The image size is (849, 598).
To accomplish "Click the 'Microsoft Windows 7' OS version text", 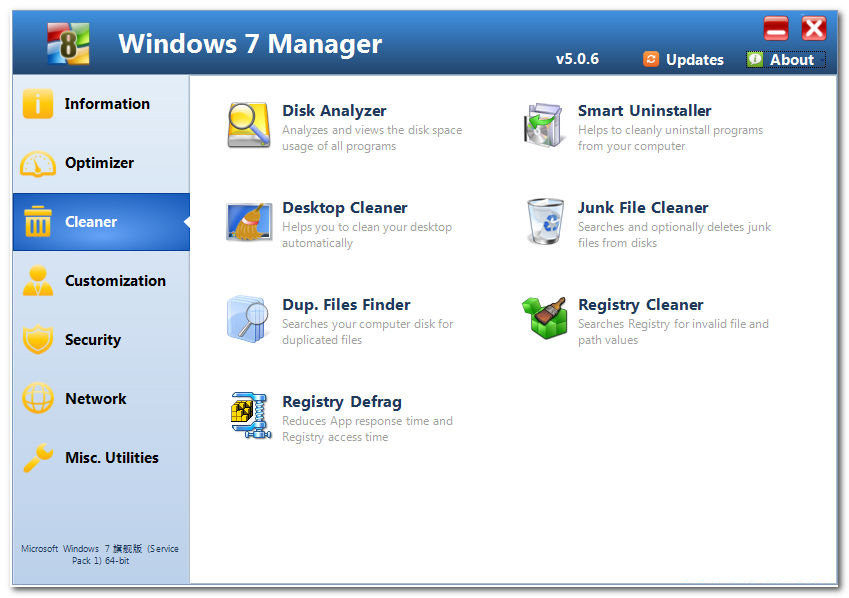I will click(100, 554).
